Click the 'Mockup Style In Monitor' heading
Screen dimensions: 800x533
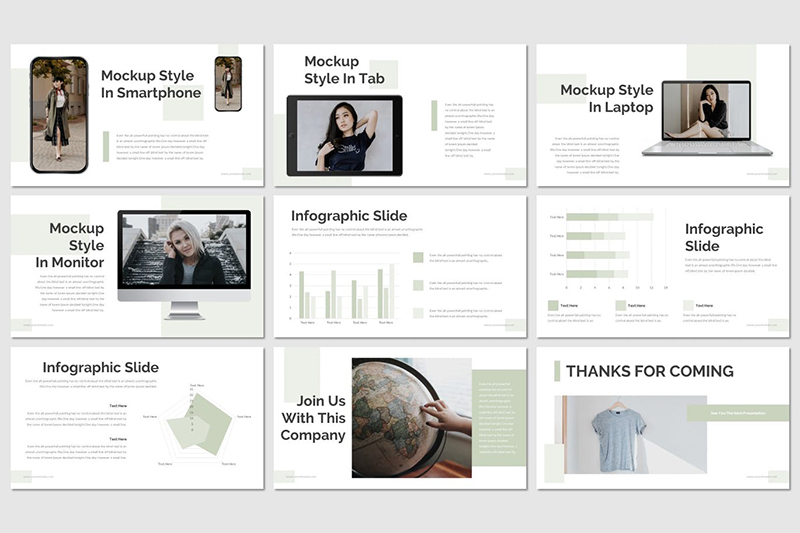point(76,245)
